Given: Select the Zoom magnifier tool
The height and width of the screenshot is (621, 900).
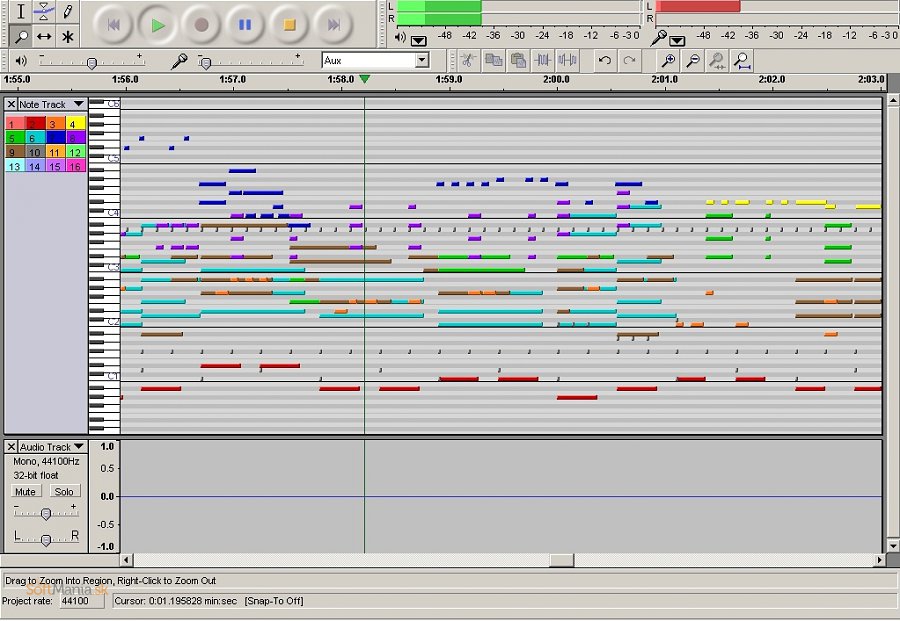Looking at the screenshot, I should point(21,36).
